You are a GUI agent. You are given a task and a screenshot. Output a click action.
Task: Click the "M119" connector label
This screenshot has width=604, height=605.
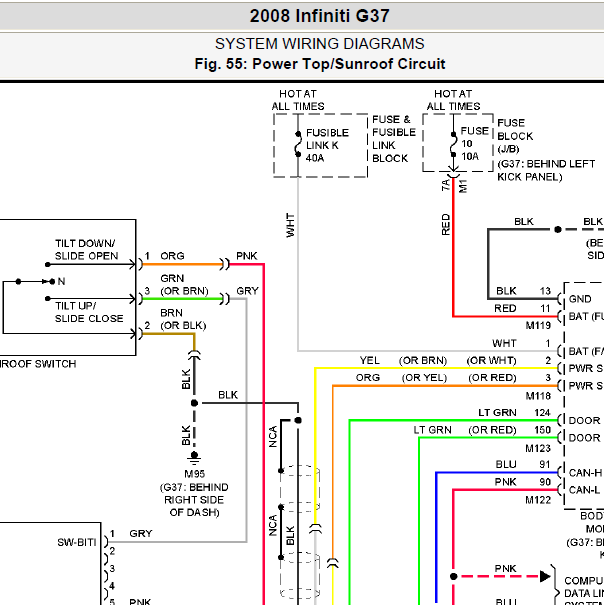[x=538, y=325]
